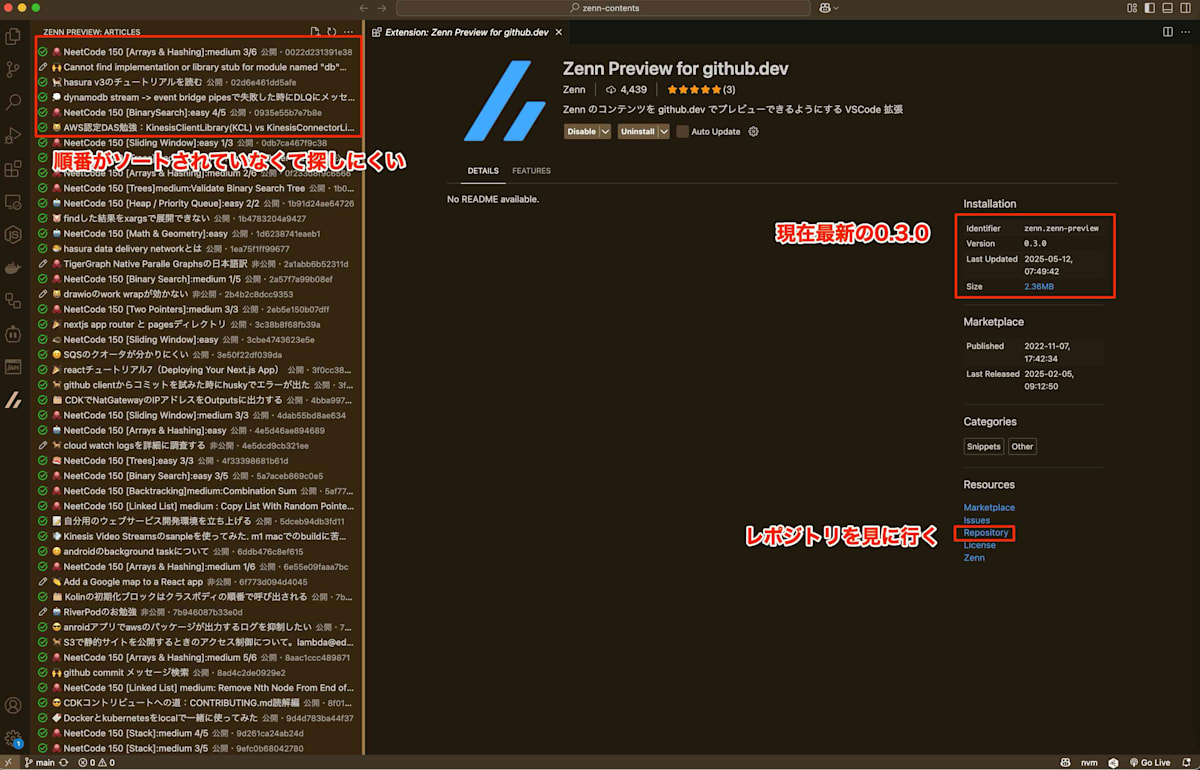The width and height of the screenshot is (1200, 770).
Task: Open notifications bell in status bar
Action: click(1188, 762)
